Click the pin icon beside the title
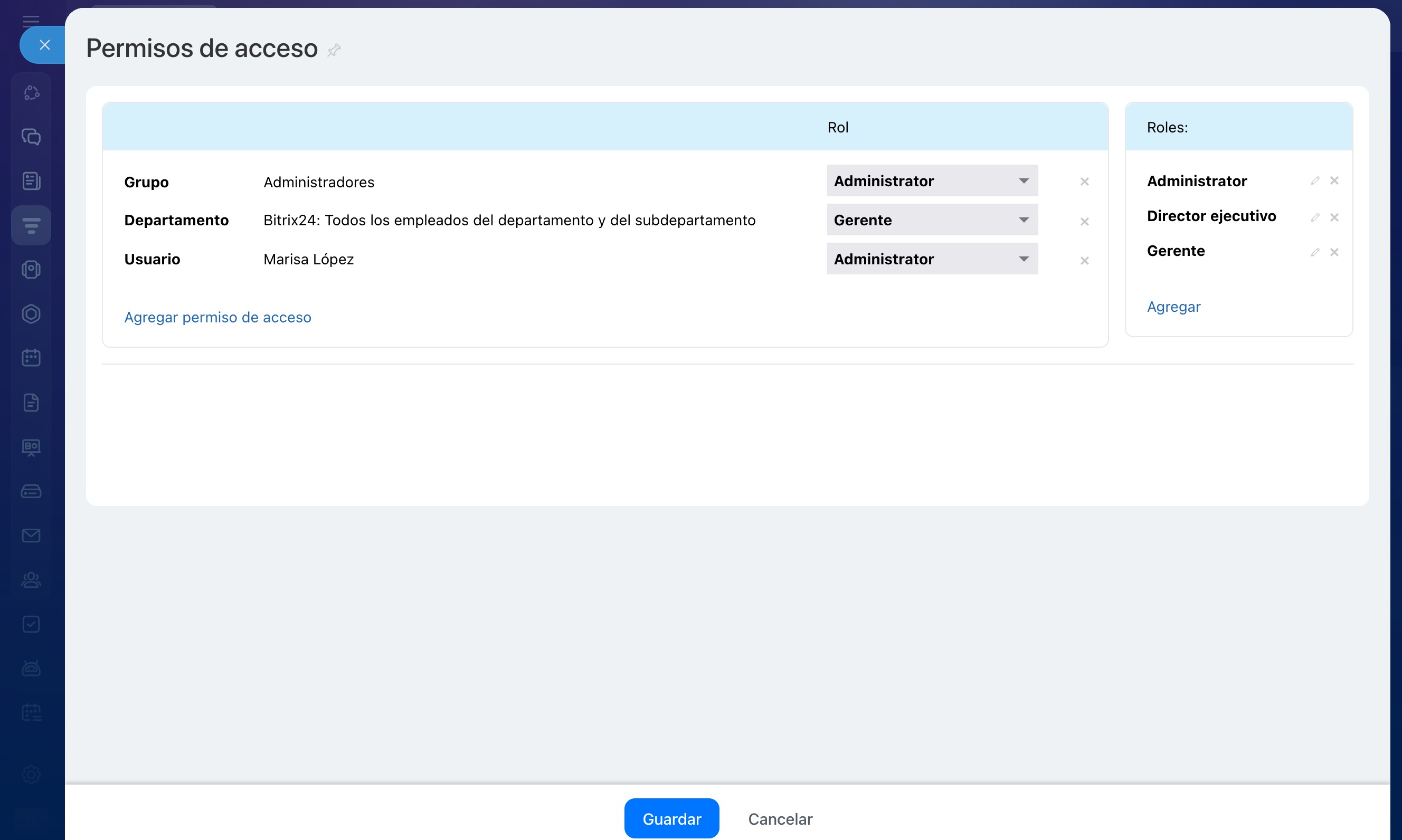1402x840 pixels. coord(334,50)
